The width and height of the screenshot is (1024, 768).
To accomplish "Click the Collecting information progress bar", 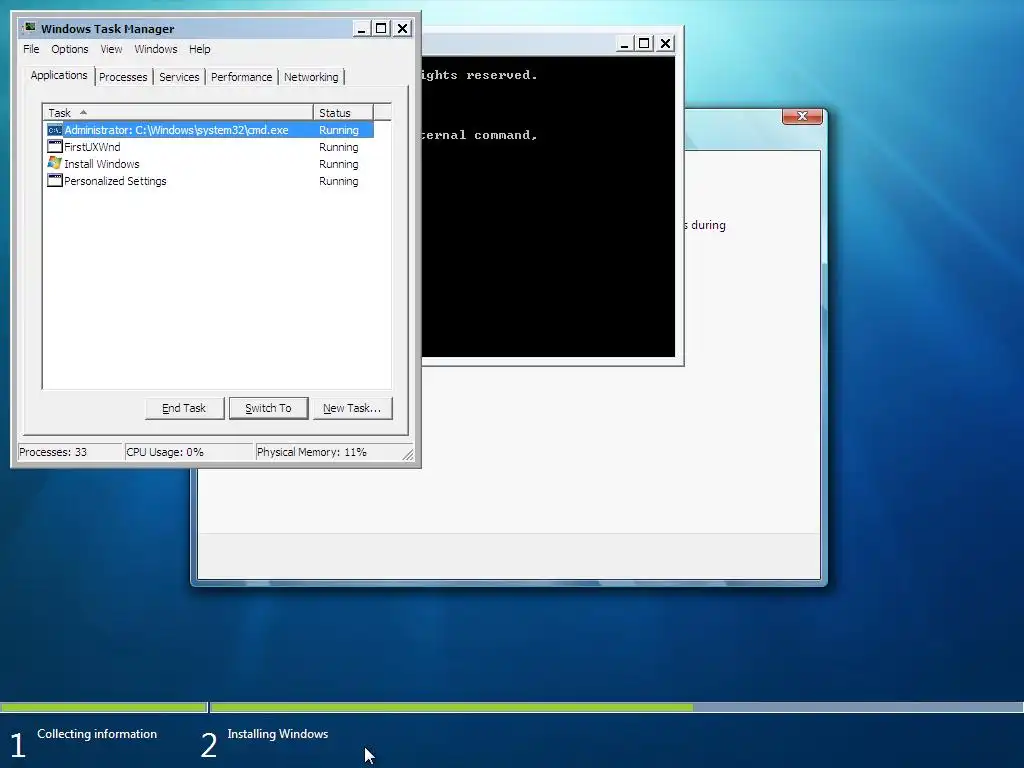I will pyautogui.click(x=103, y=707).
